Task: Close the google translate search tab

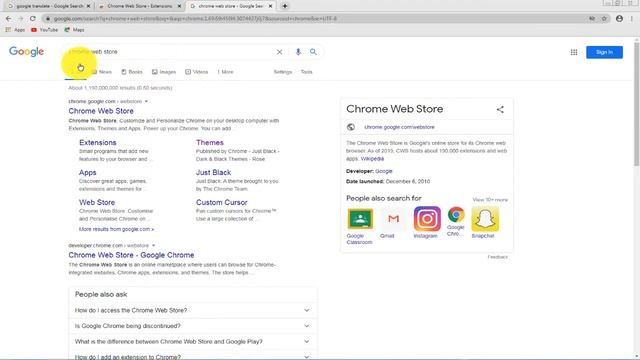Action: point(88,6)
